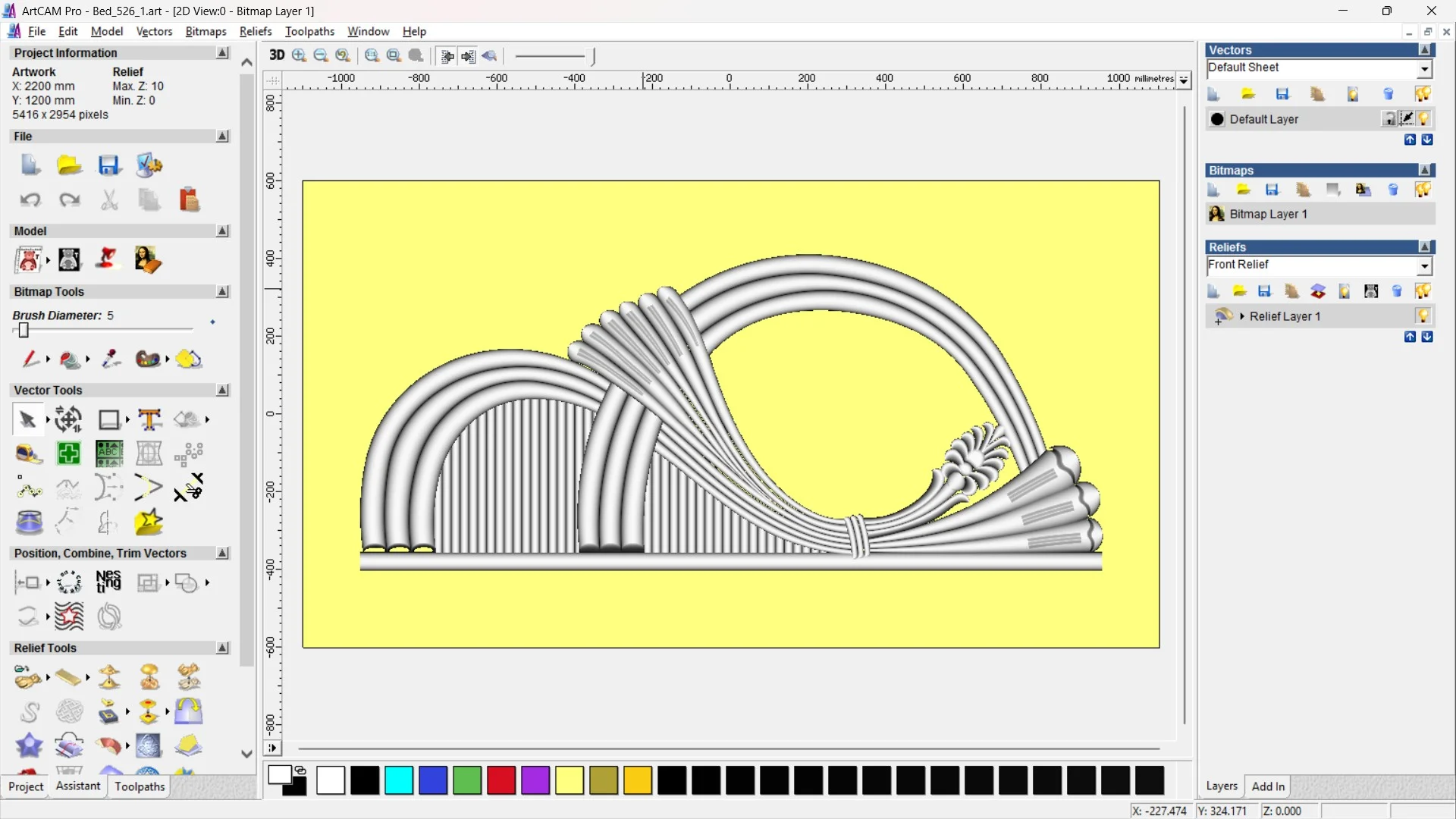
Task: Select the cyan color swatch
Action: point(399,780)
